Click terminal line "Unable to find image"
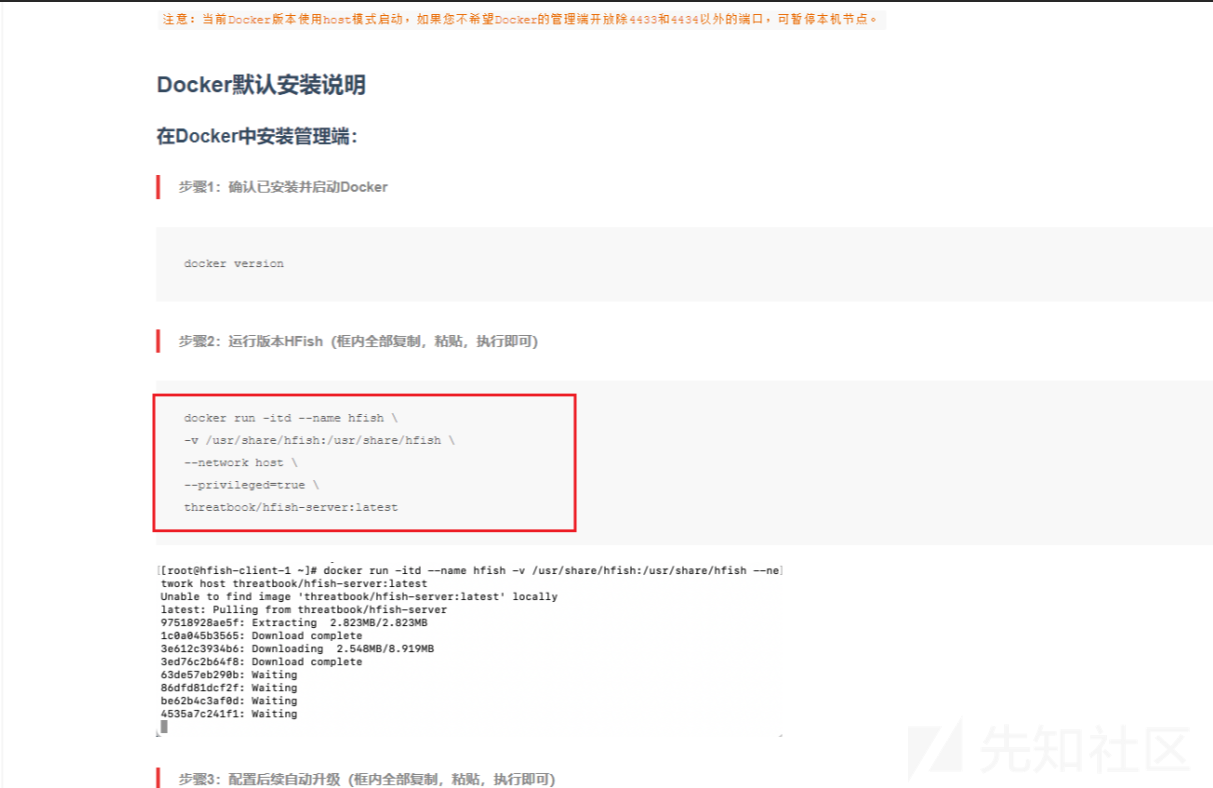Screen dimensions: 1213x788 tap(359, 596)
